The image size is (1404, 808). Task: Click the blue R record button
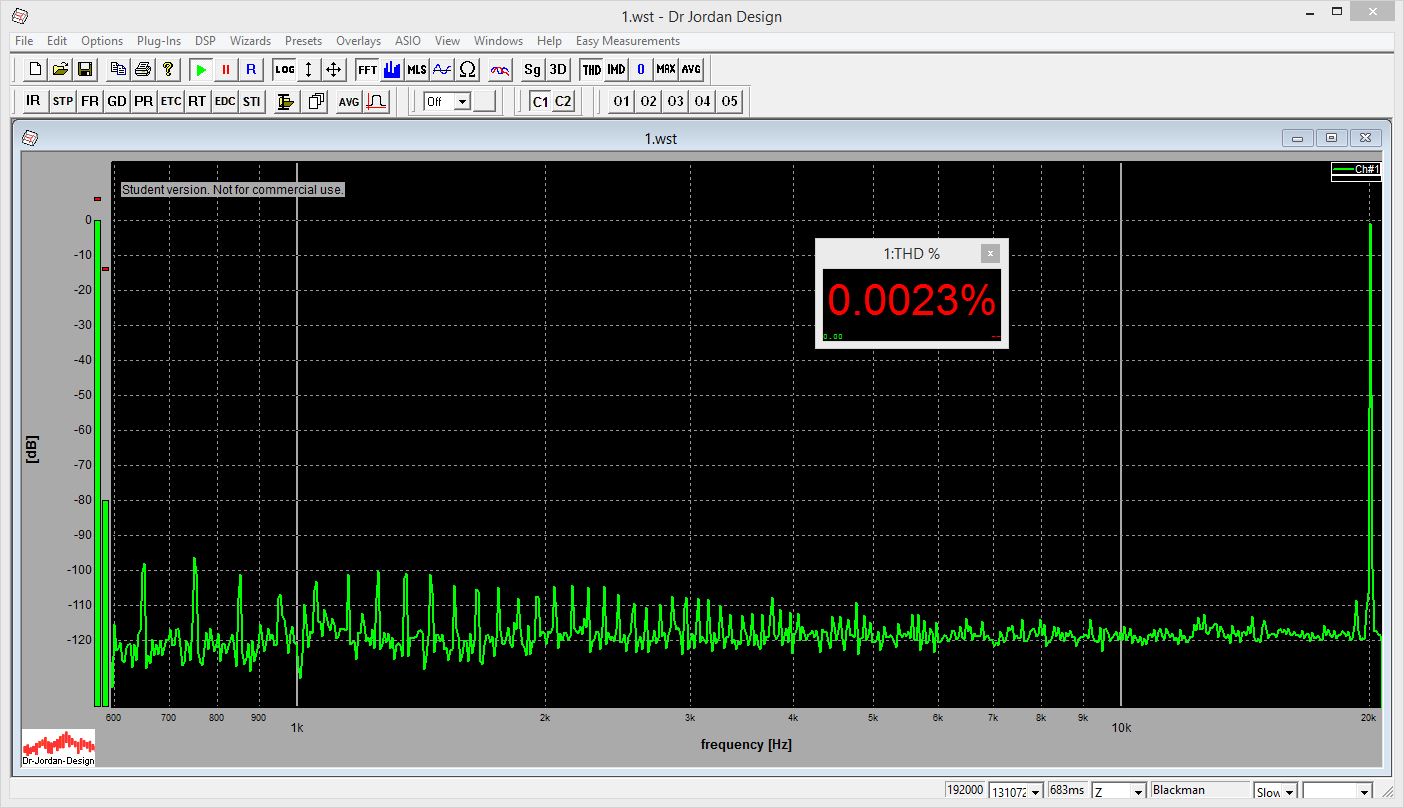click(x=251, y=70)
